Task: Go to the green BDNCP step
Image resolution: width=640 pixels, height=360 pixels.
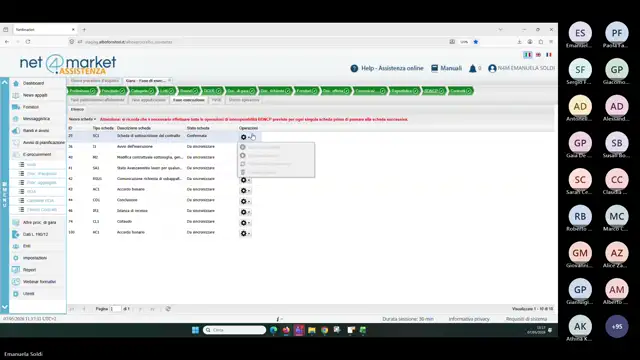Action: 433,91
